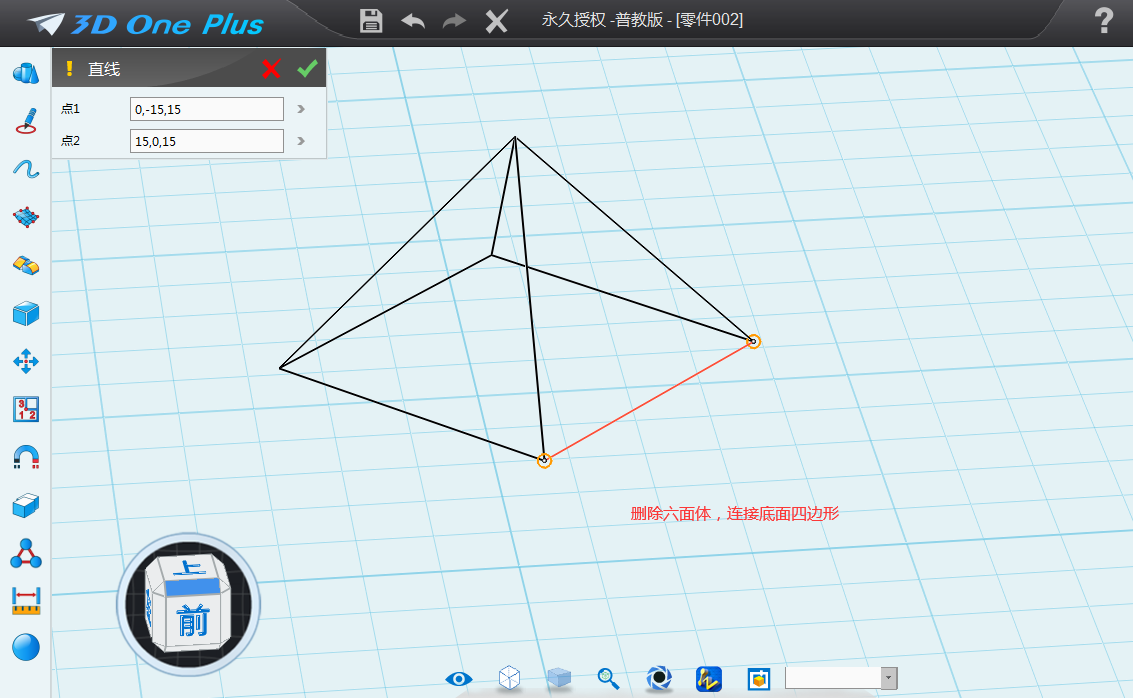Open the light-blue box combine tool

pyautogui.click(x=26, y=506)
